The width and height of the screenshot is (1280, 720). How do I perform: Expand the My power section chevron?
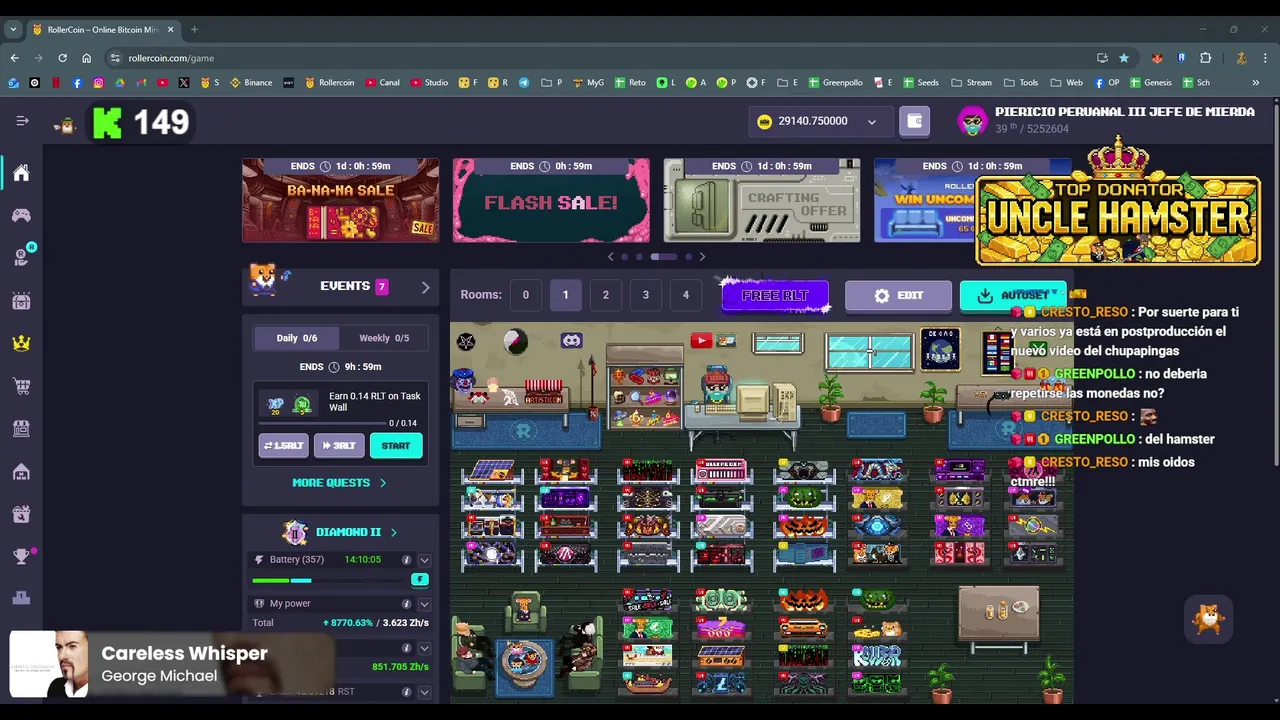point(424,604)
